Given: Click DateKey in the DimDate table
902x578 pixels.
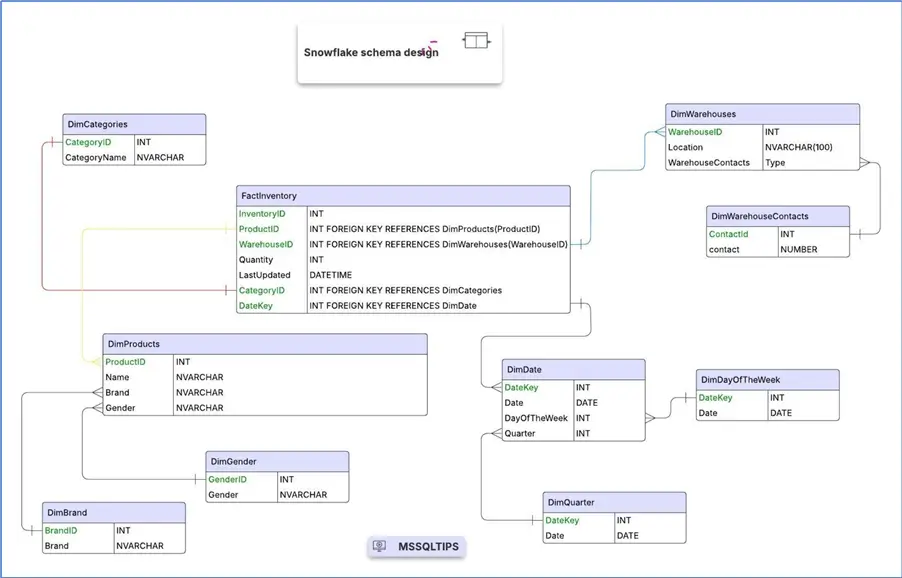Looking at the screenshot, I should [521, 388].
